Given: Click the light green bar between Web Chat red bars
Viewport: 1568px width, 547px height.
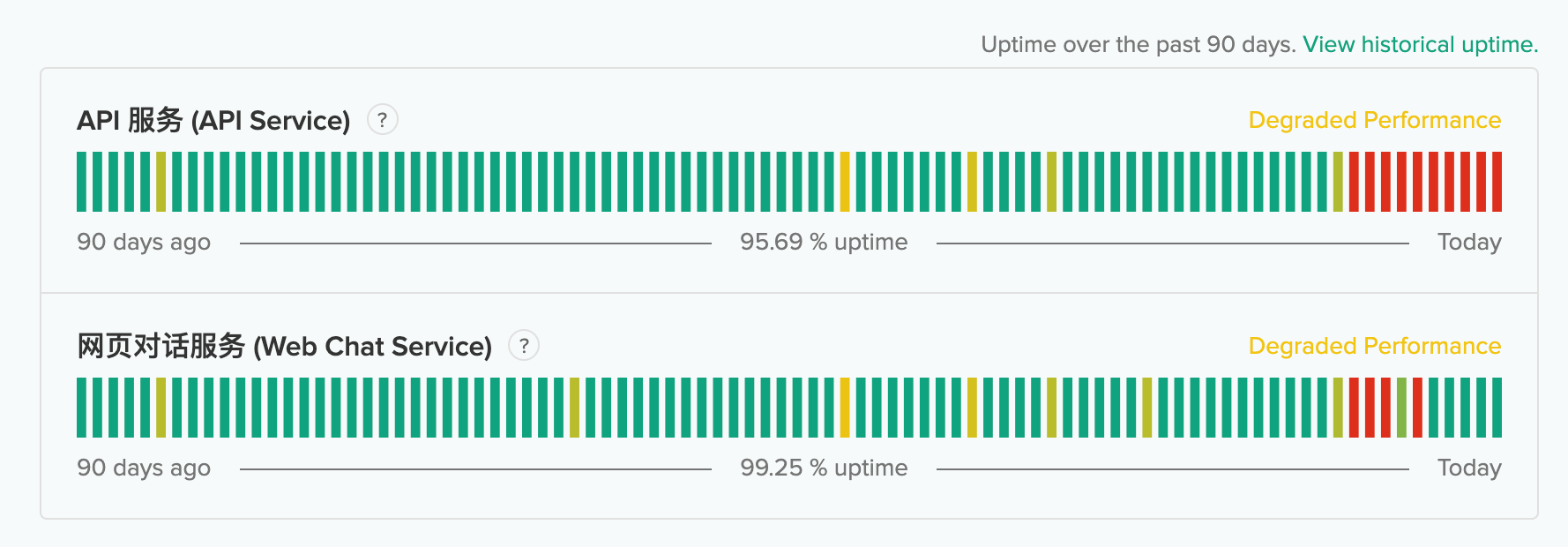Looking at the screenshot, I should pos(1401,408).
